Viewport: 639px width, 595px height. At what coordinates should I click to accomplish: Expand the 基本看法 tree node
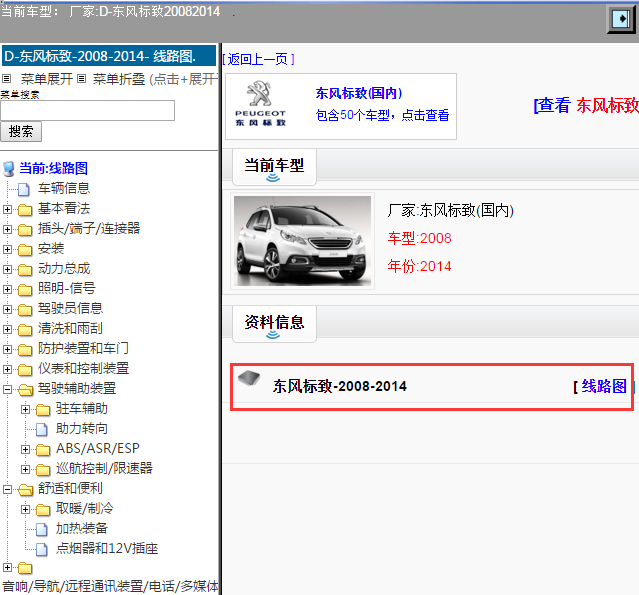7,209
